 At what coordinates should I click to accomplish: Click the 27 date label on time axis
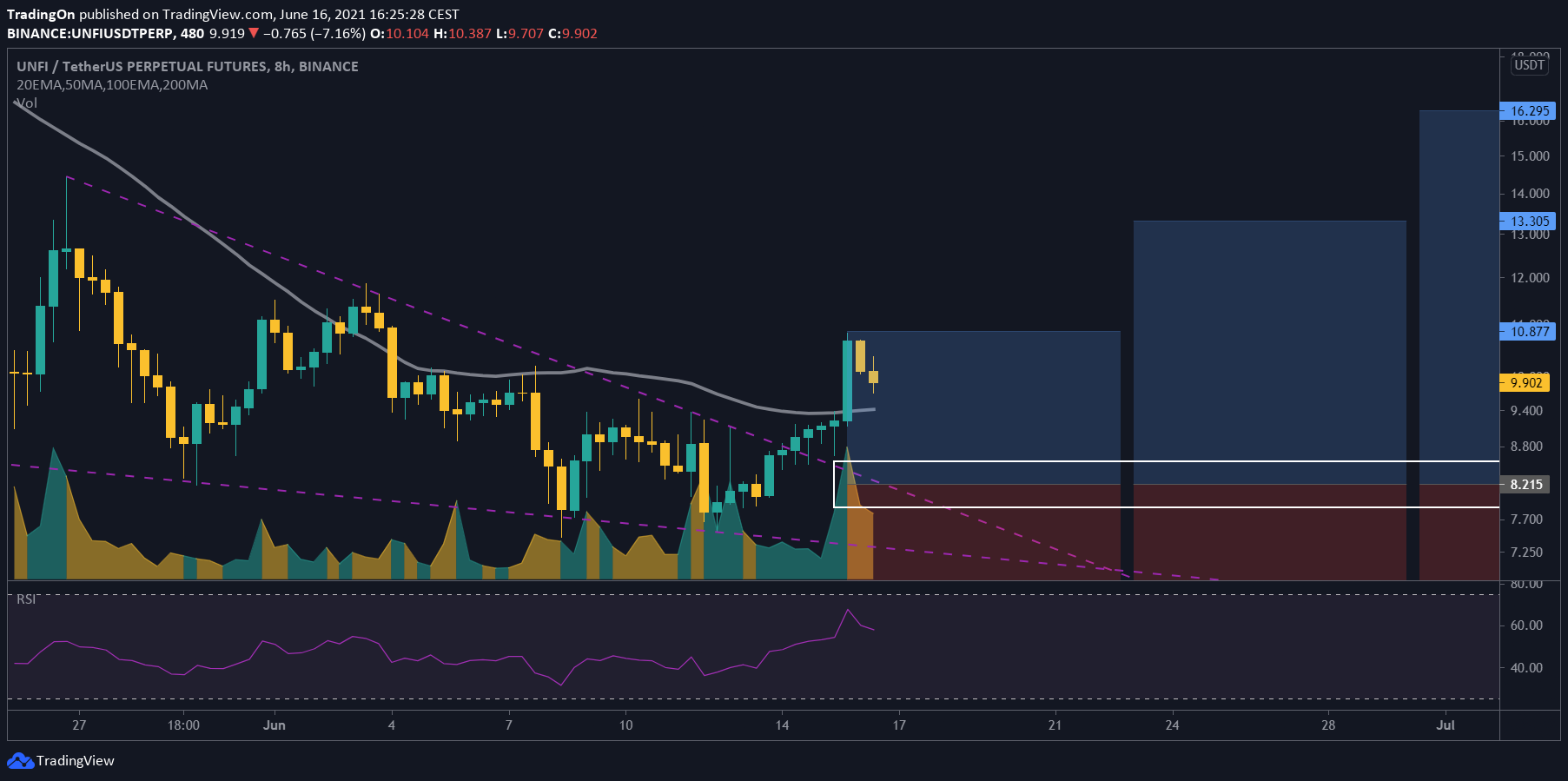coord(79,725)
